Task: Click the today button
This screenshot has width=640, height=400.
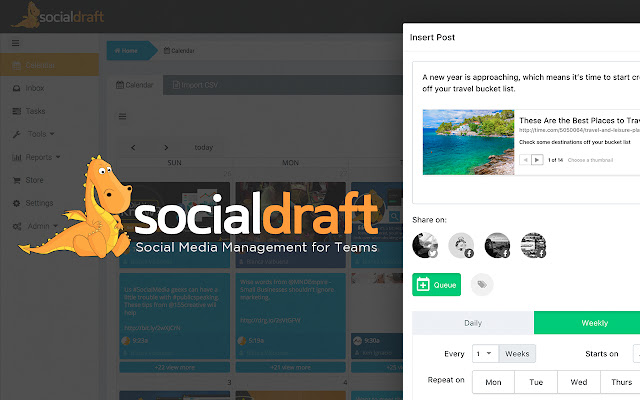Action: pyautogui.click(x=204, y=147)
